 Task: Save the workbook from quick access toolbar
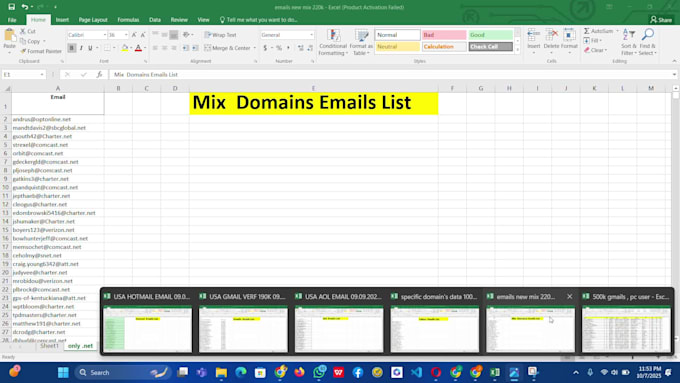tap(11, 7)
